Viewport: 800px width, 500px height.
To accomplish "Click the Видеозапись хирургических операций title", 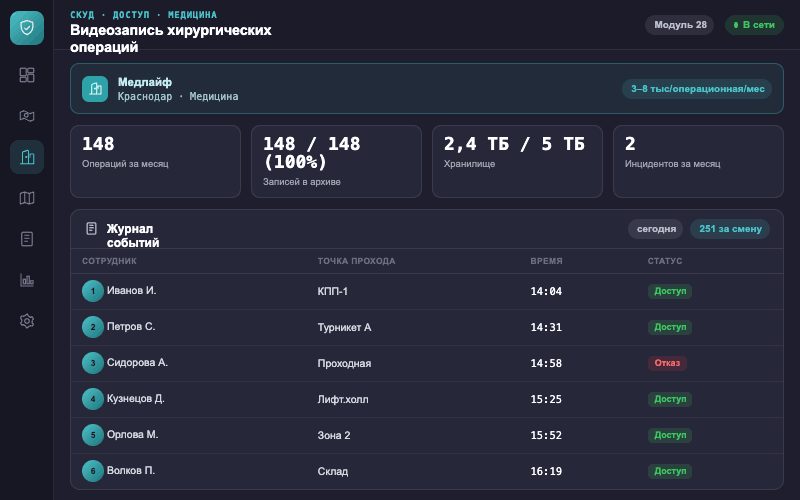I will tap(171, 38).
